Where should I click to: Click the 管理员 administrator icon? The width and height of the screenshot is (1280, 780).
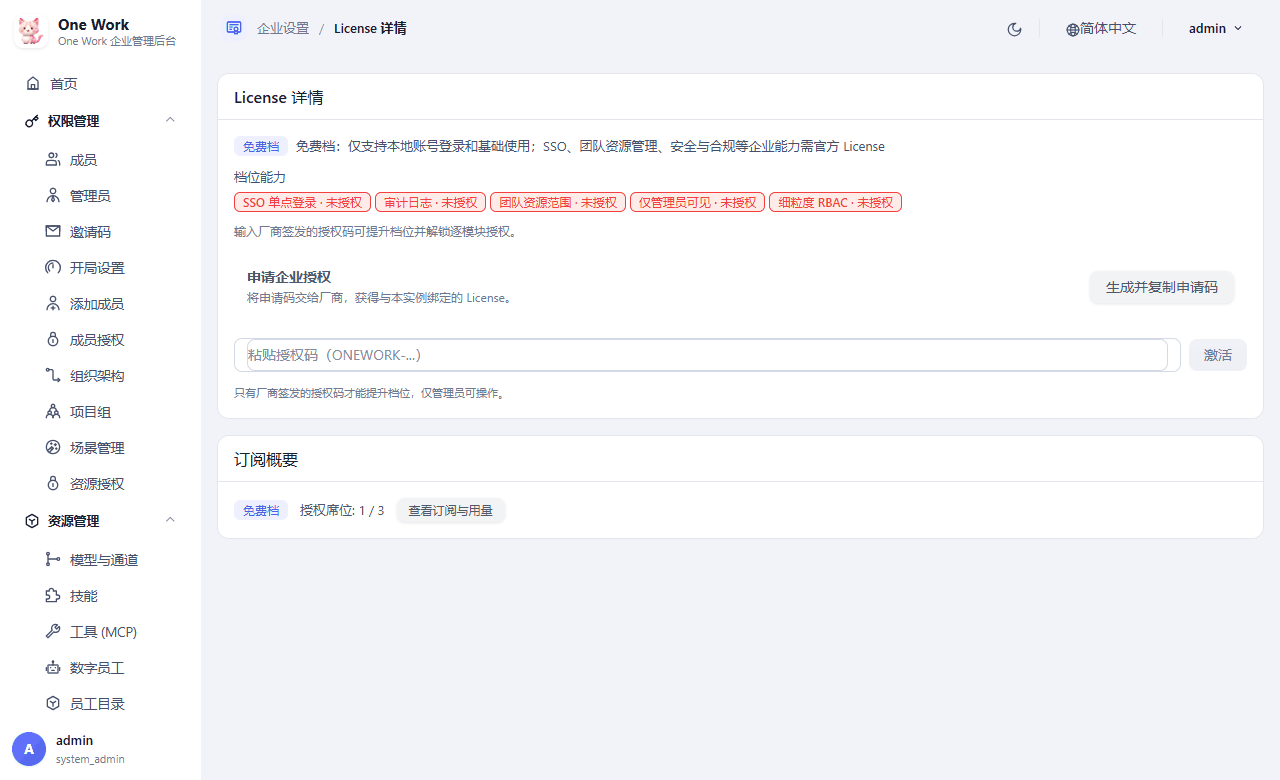(x=53, y=196)
